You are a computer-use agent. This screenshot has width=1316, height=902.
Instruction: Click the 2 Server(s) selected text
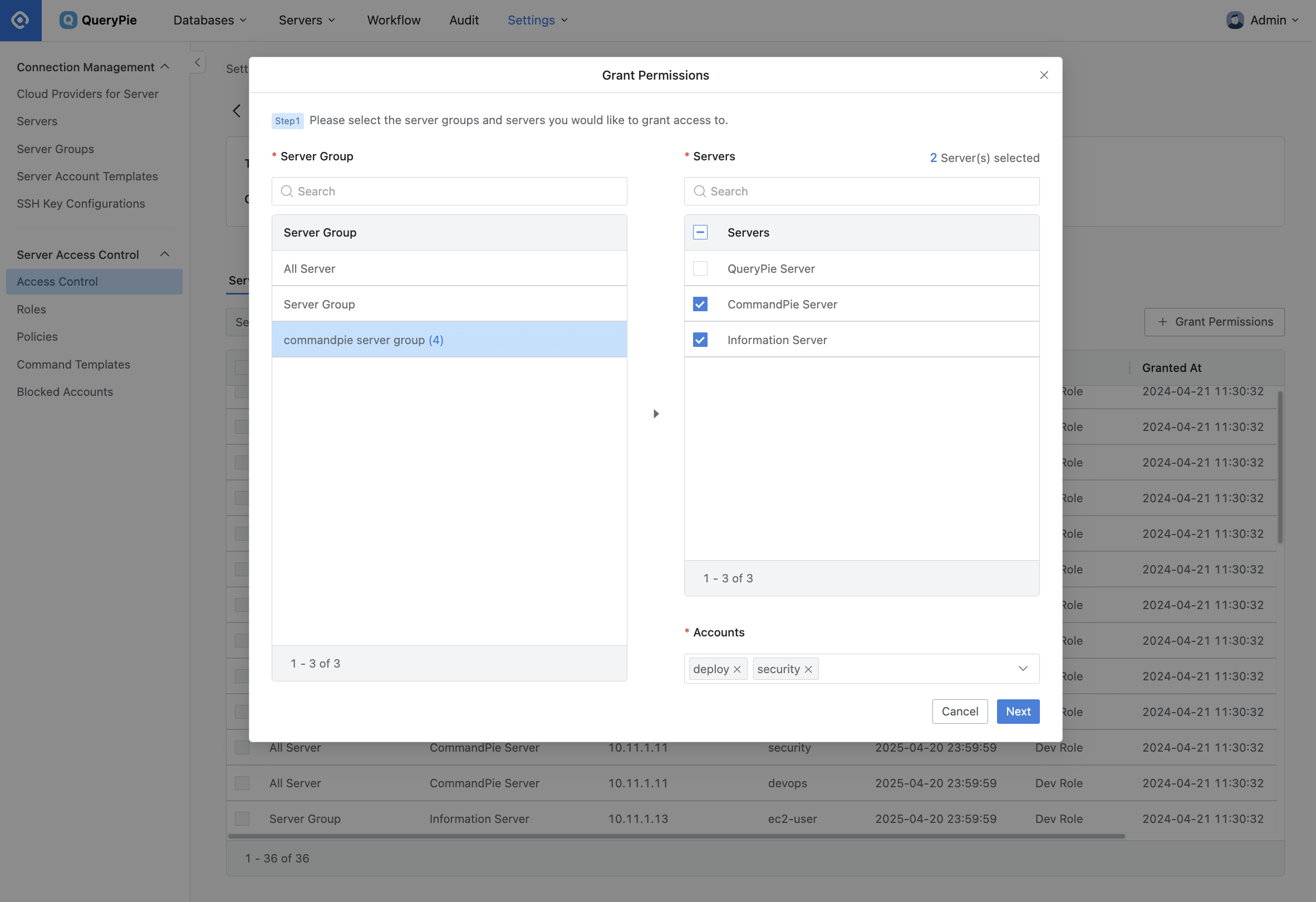point(984,158)
